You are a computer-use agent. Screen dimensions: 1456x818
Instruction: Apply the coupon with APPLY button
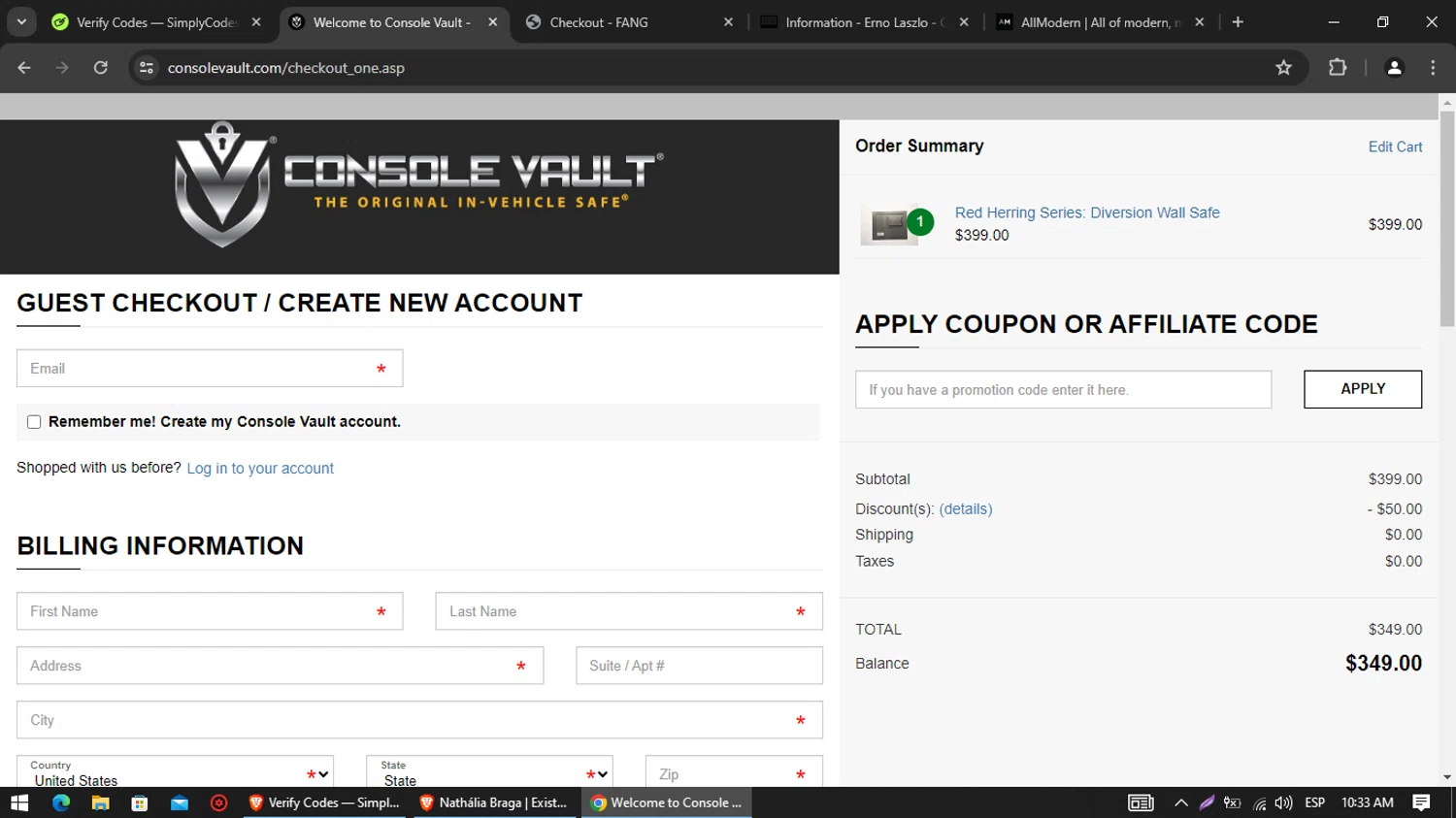coord(1363,389)
